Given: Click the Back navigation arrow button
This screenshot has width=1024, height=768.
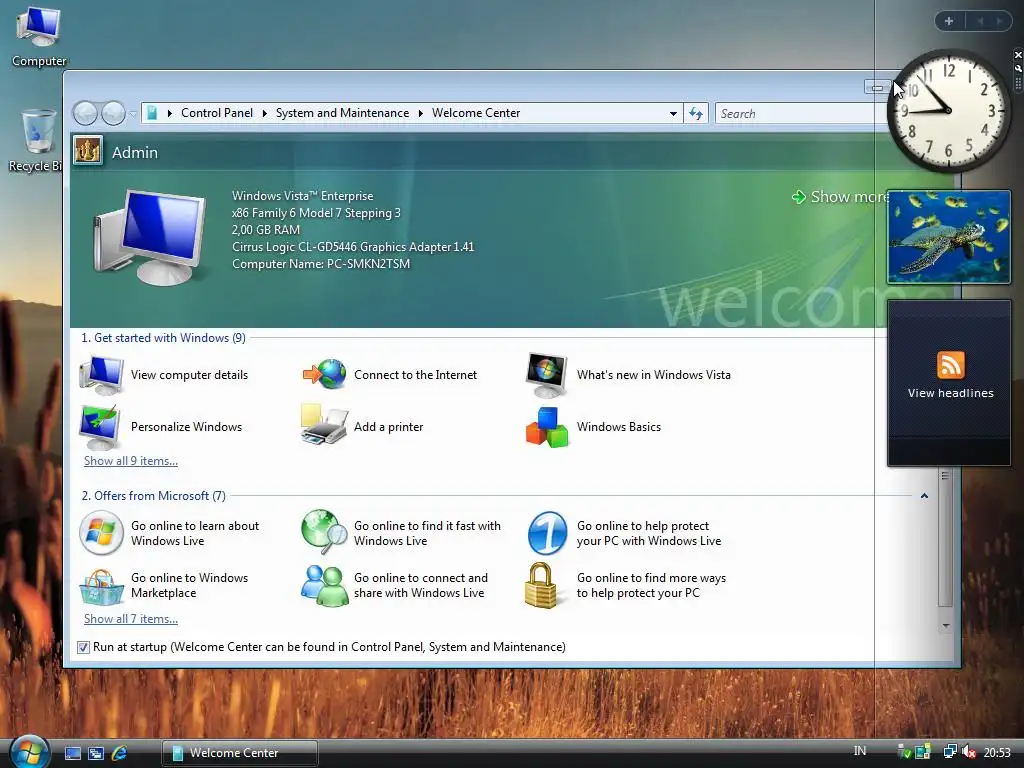Looking at the screenshot, I should [85, 113].
